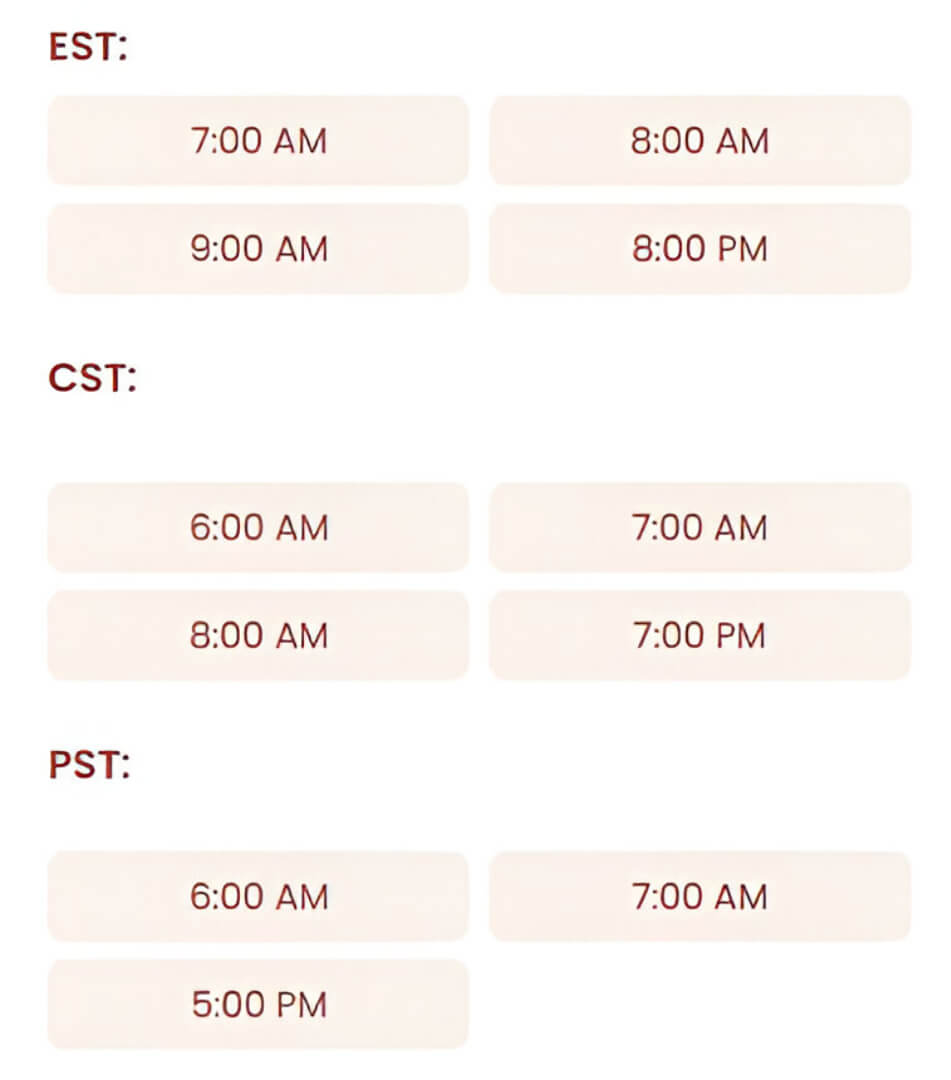Select the latest morning Pacific time slot
The image size is (951, 1080).
click(700, 896)
